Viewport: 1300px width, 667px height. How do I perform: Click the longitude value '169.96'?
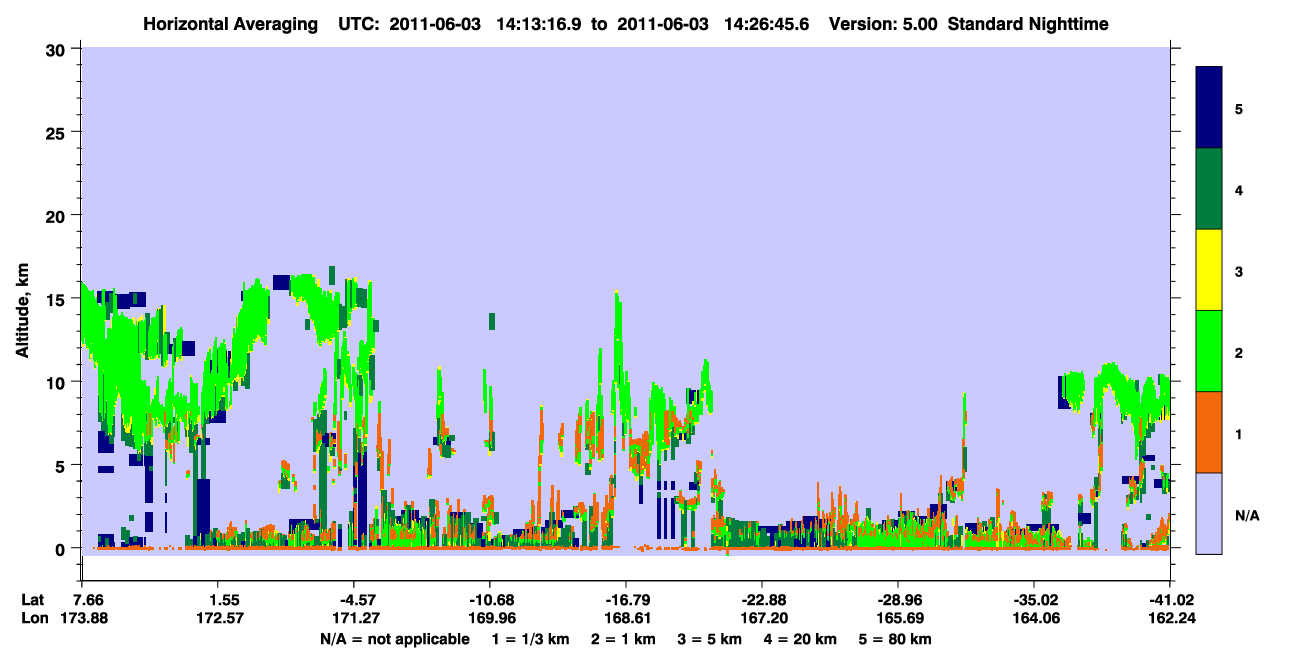pyautogui.click(x=490, y=618)
